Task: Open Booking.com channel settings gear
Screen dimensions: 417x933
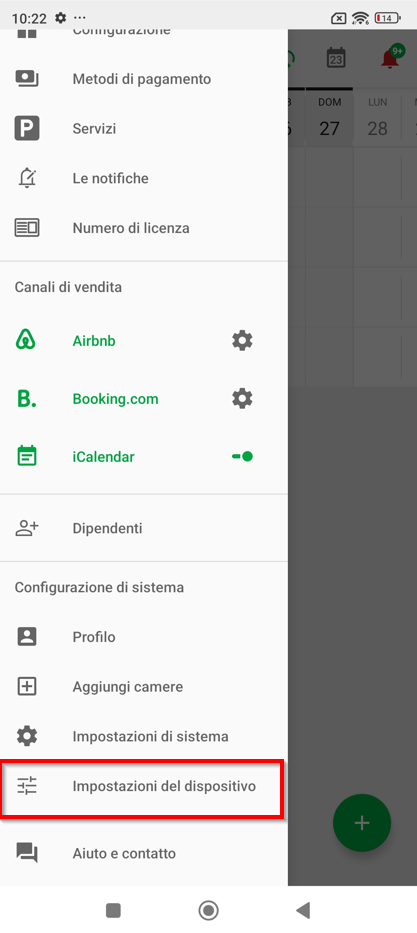Action: click(x=242, y=399)
